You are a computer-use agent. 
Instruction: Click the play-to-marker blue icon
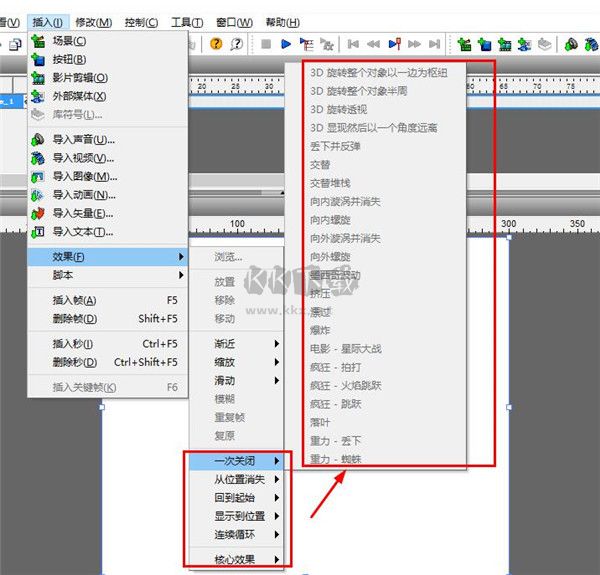coord(395,44)
